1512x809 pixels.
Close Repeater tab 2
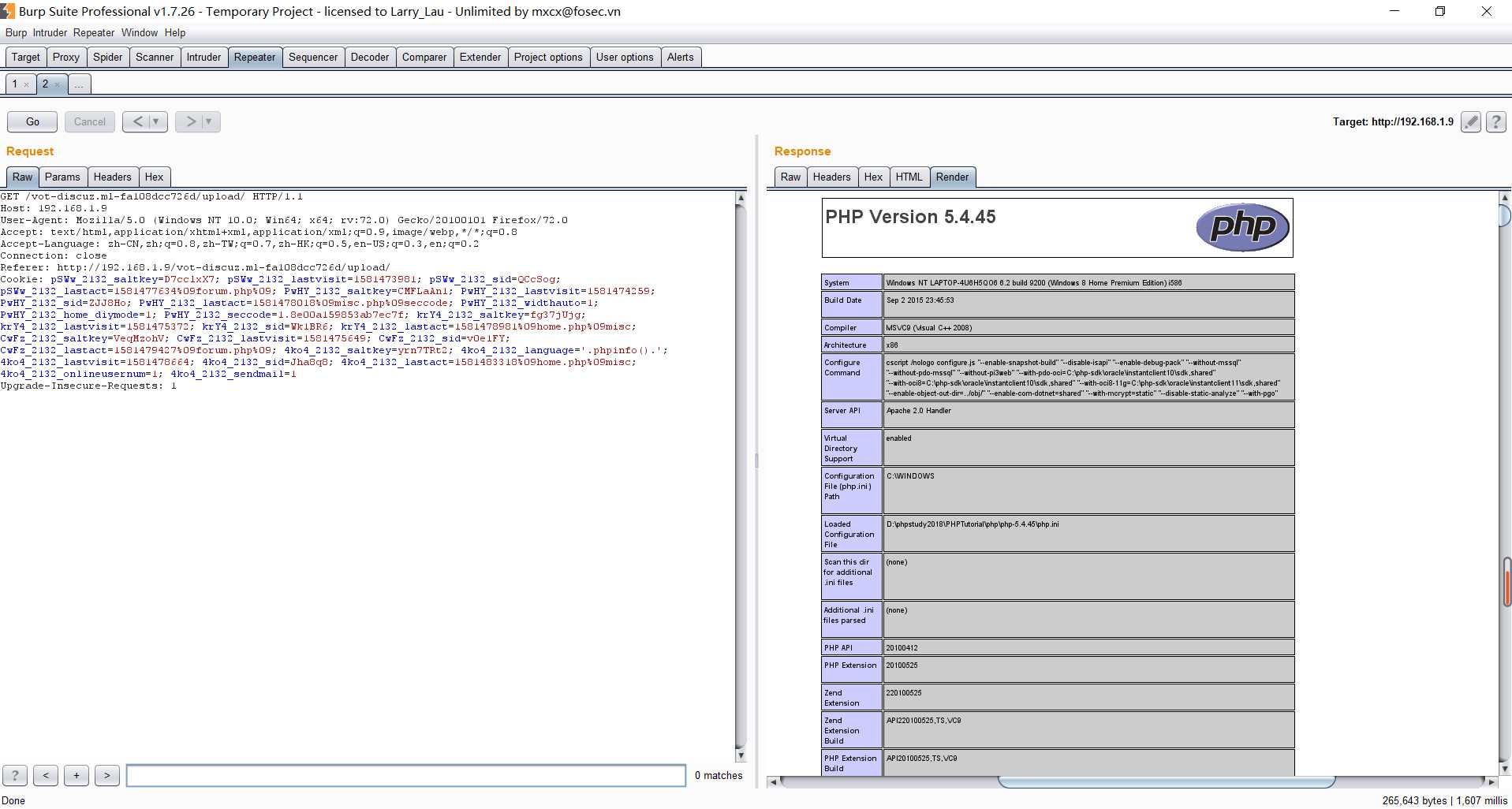pos(57,84)
